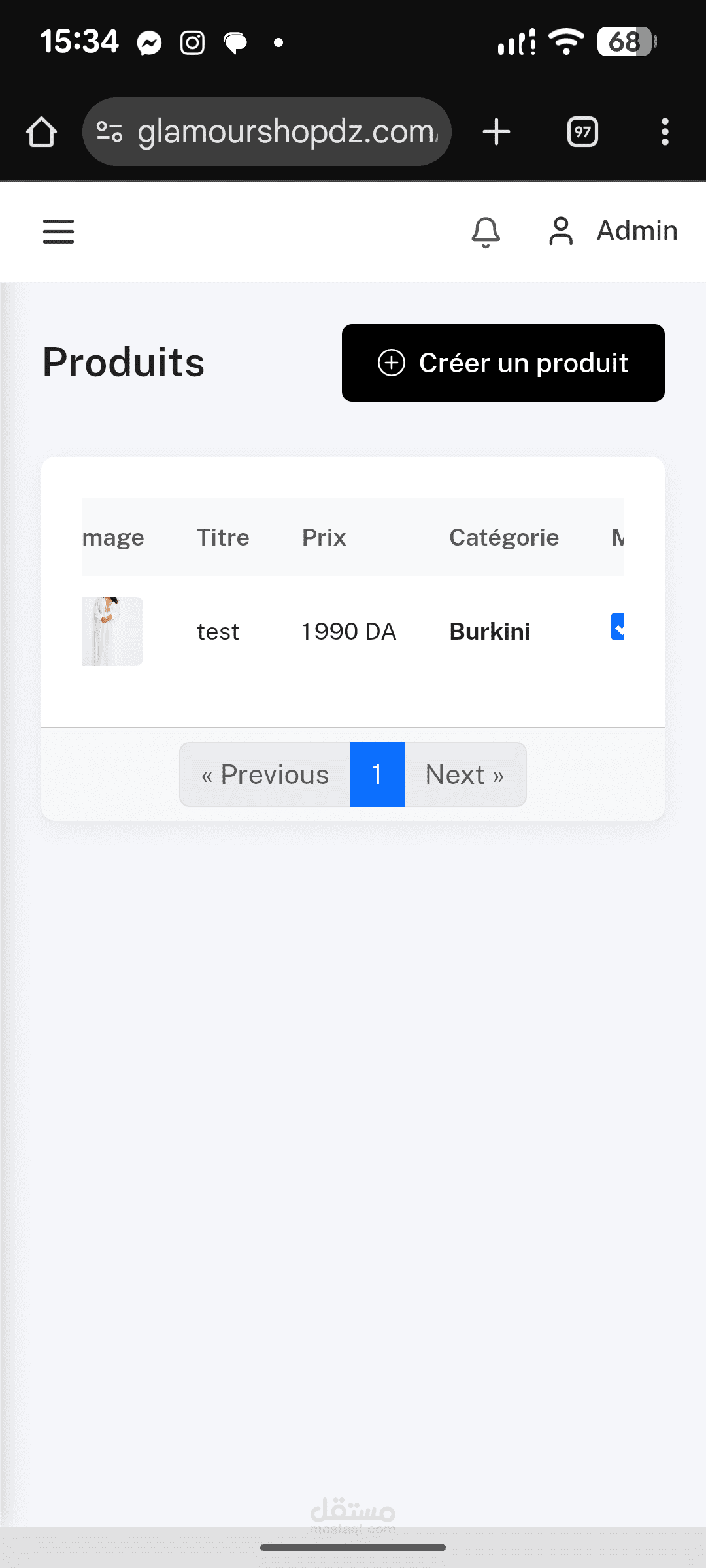Focus the glamourshopdz.com address field
The image size is (706, 1568).
click(286, 132)
